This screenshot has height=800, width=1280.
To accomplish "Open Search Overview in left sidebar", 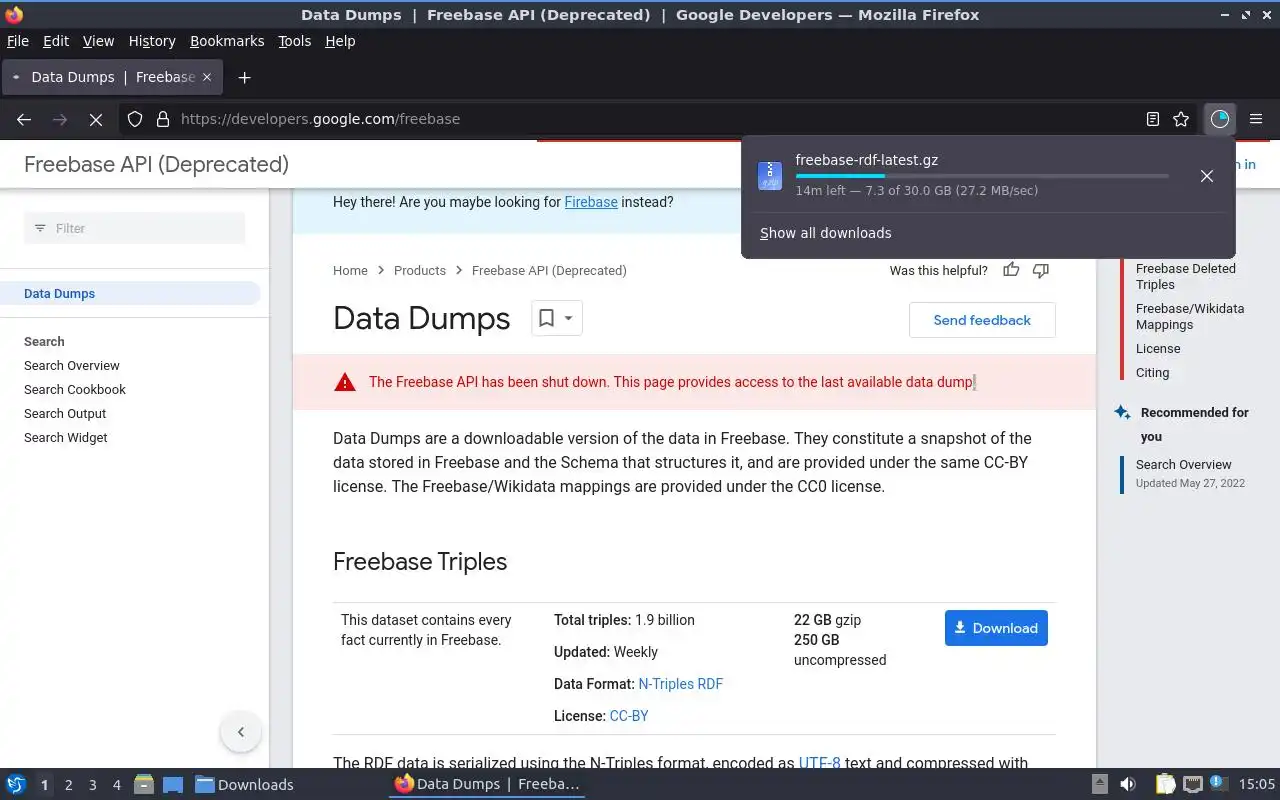I will pos(72,365).
